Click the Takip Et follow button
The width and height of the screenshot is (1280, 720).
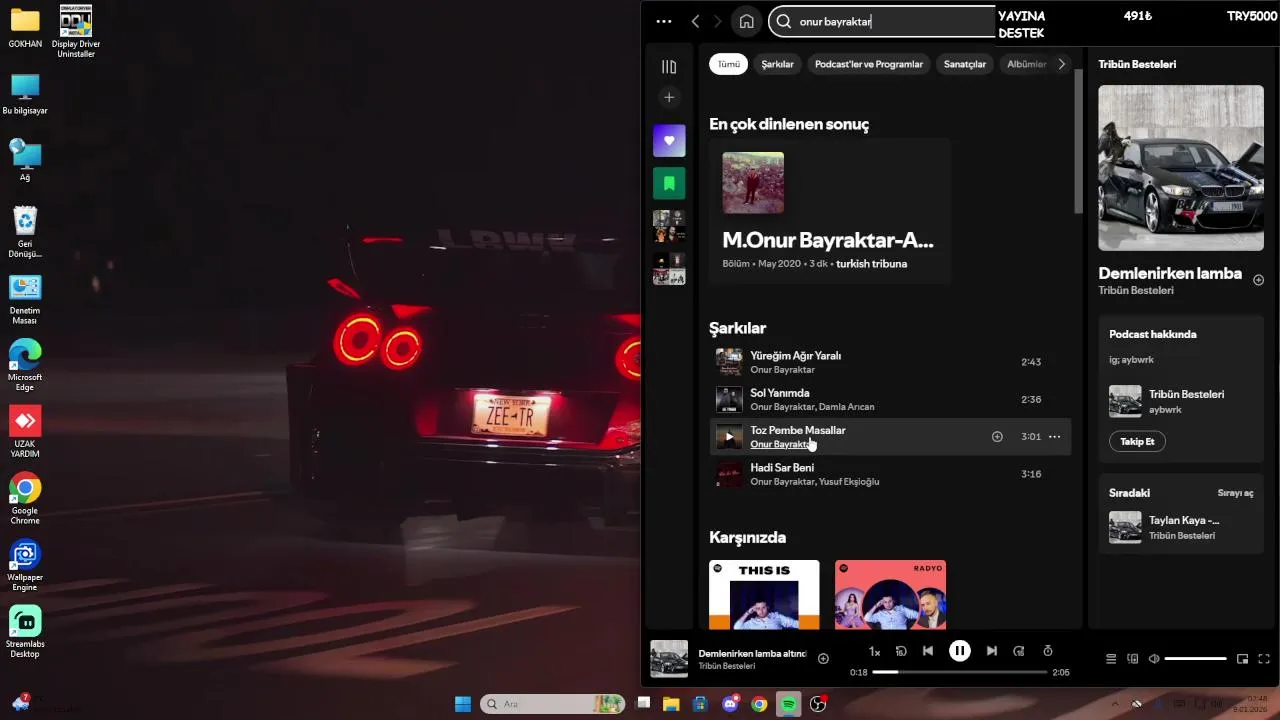1137,441
